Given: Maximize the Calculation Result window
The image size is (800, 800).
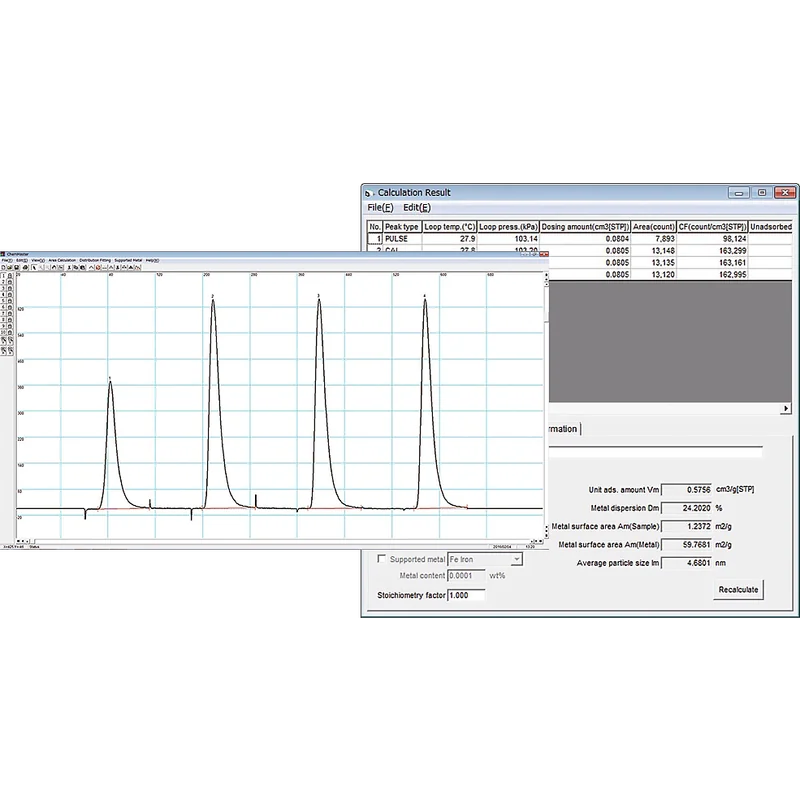Looking at the screenshot, I should click(x=762, y=192).
